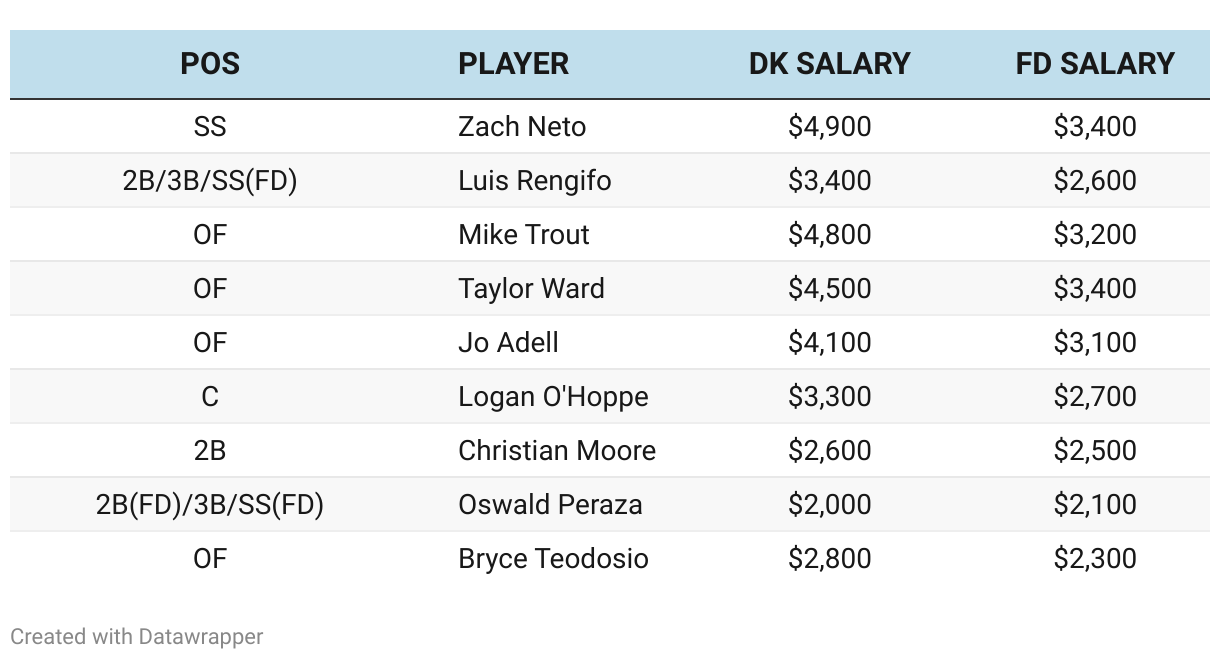Image resolution: width=1220 pixels, height=660 pixels.
Task: Click the Mike Trout player cell
Action: pos(524,235)
